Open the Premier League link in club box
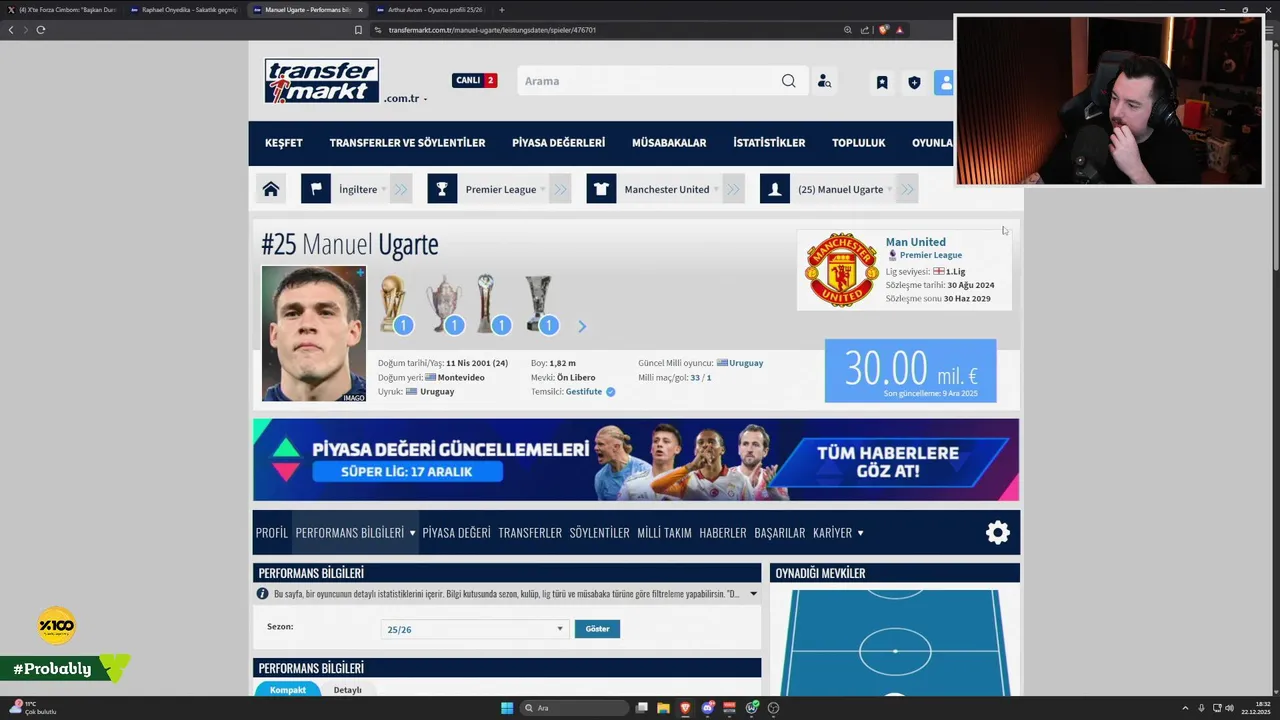The height and width of the screenshot is (720, 1280). point(930,255)
